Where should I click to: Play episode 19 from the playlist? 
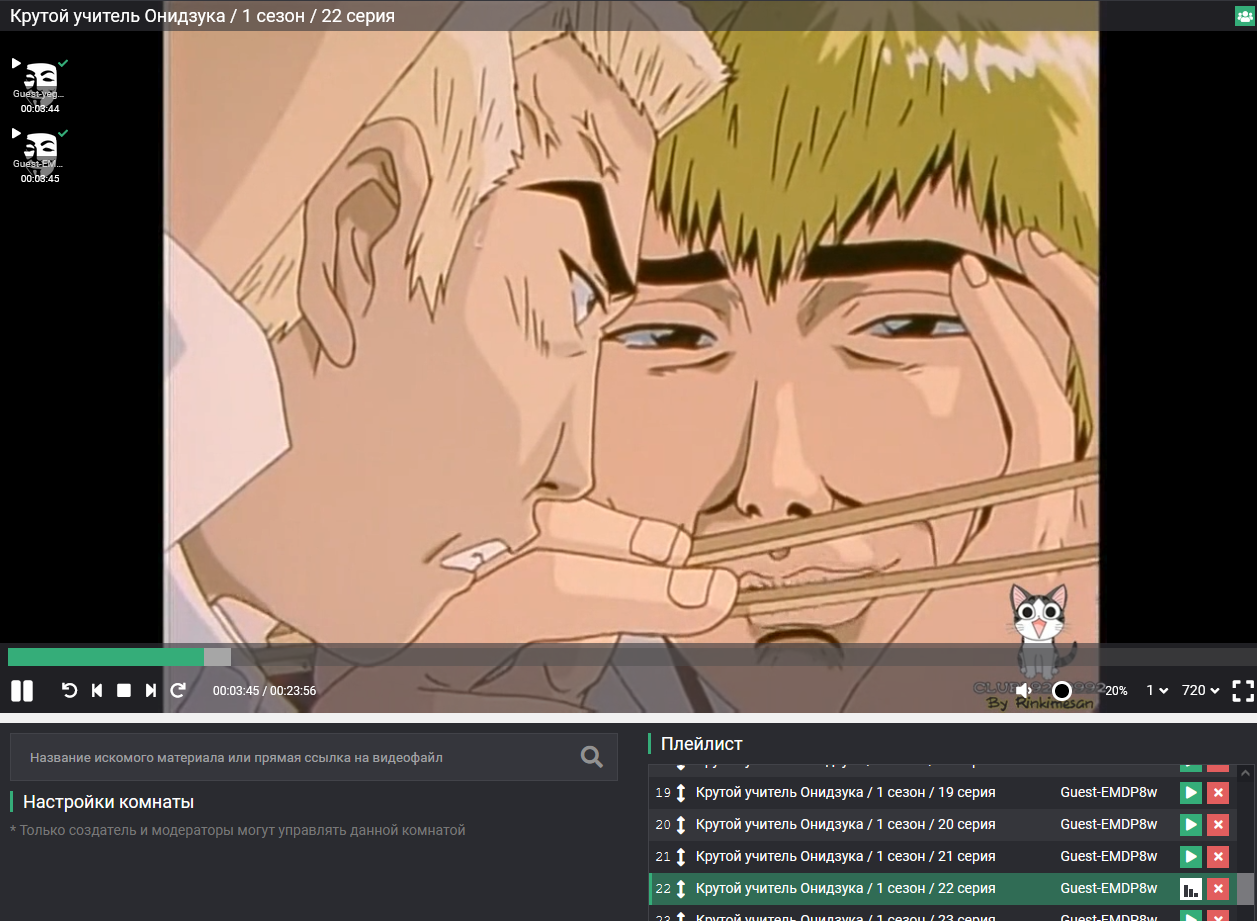click(1190, 793)
